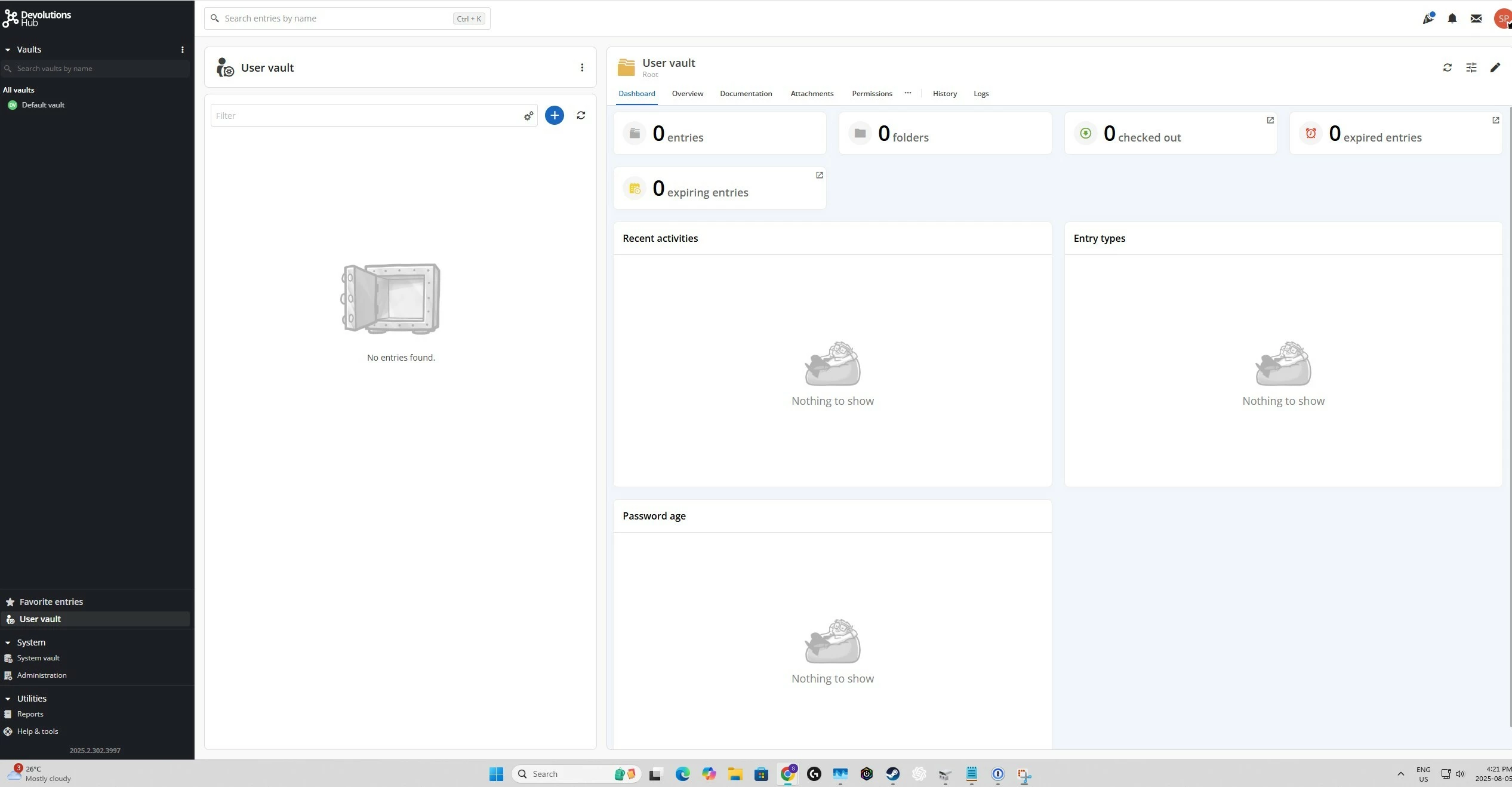
Task: Click the Search entries by name box
Action: (x=347, y=19)
